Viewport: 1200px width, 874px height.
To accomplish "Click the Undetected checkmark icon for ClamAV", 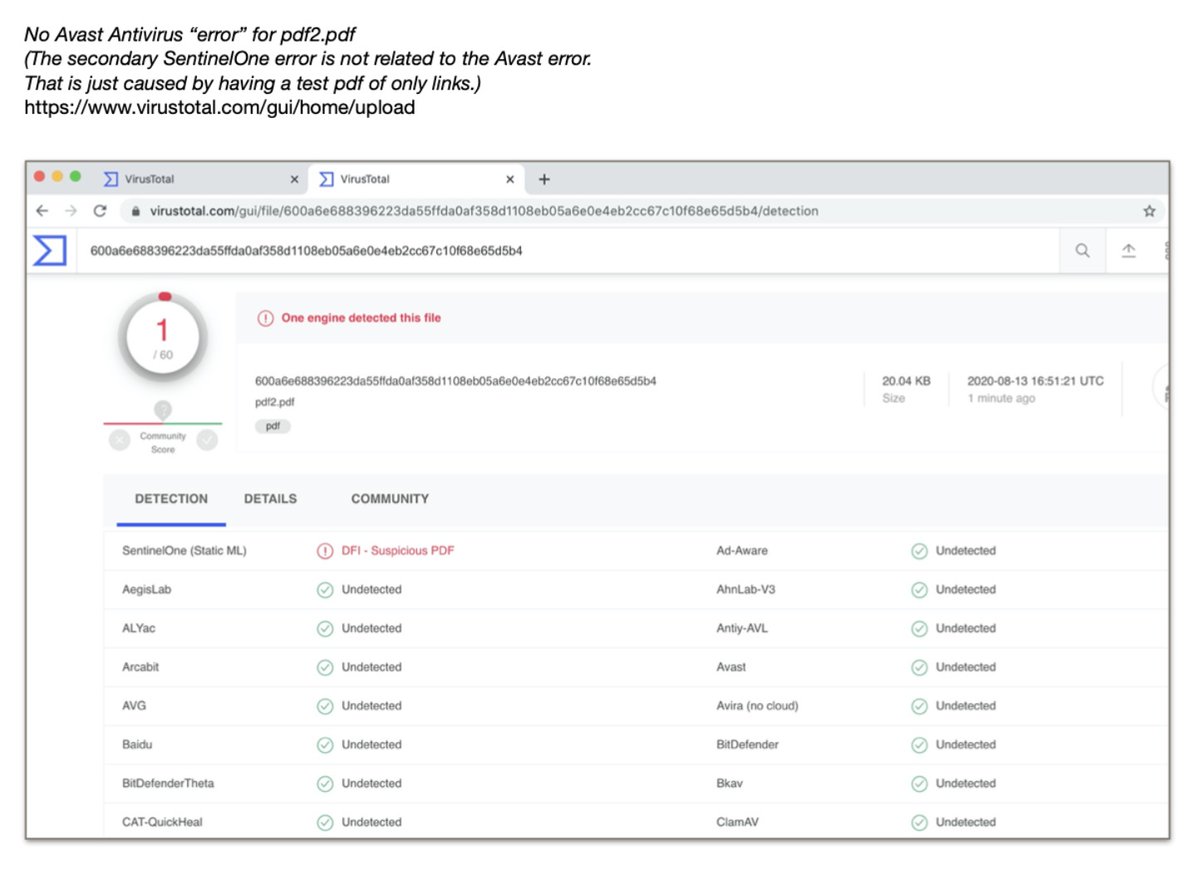I will [919, 822].
